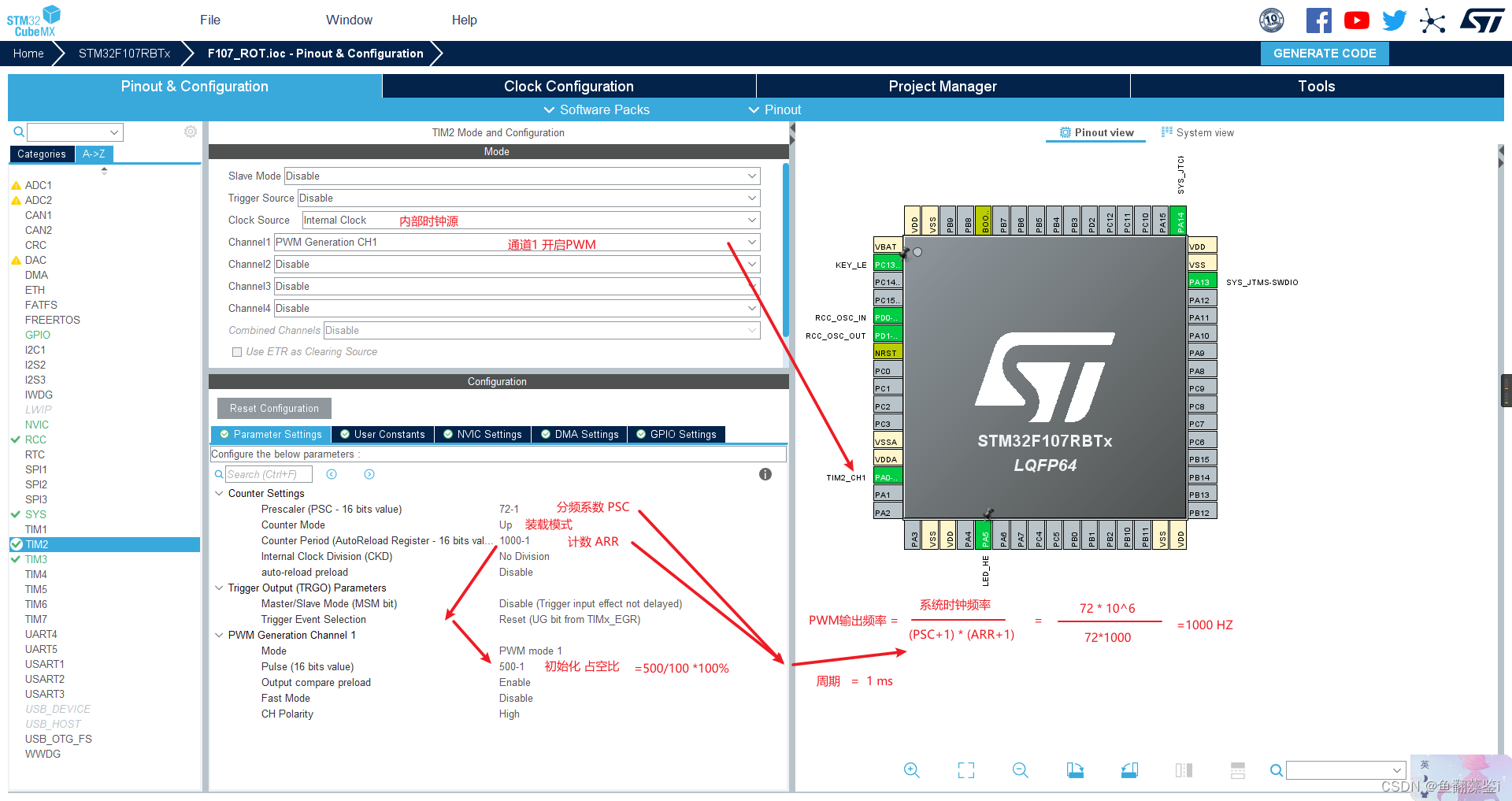Select TIM3 in the peripheral list
1512x801 pixels.
[36, 559]
